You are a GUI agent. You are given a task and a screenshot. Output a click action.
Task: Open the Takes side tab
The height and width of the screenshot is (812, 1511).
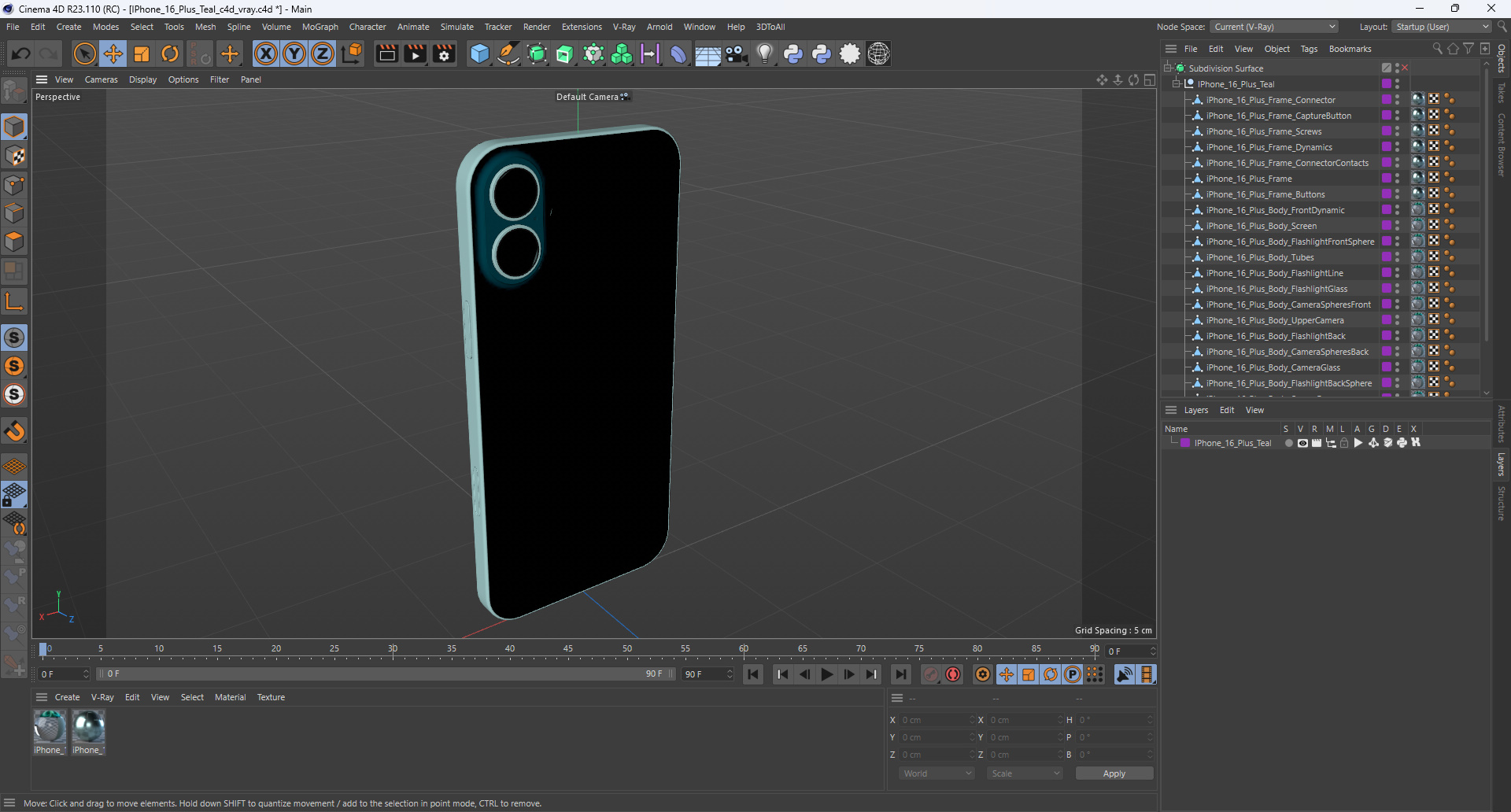pos(1502,92)
